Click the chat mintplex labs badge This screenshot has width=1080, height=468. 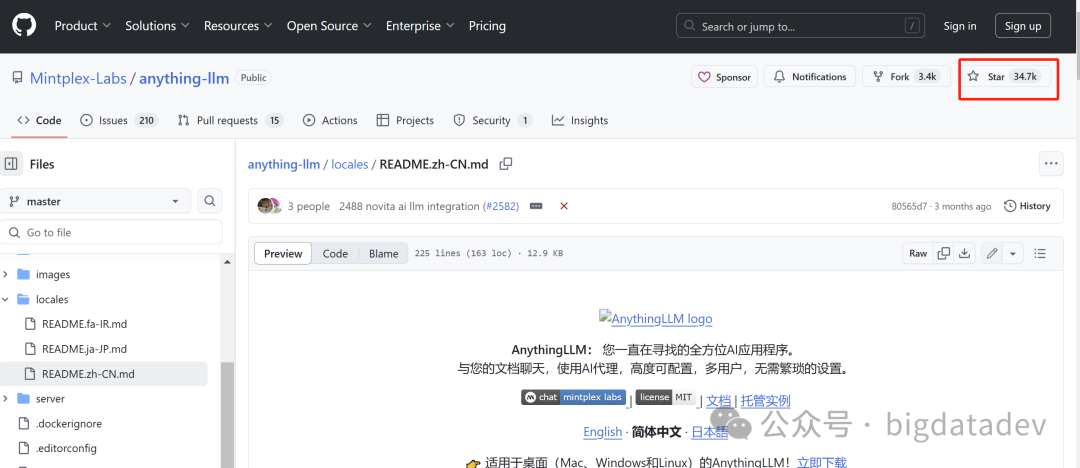click(x=574, y=398)
